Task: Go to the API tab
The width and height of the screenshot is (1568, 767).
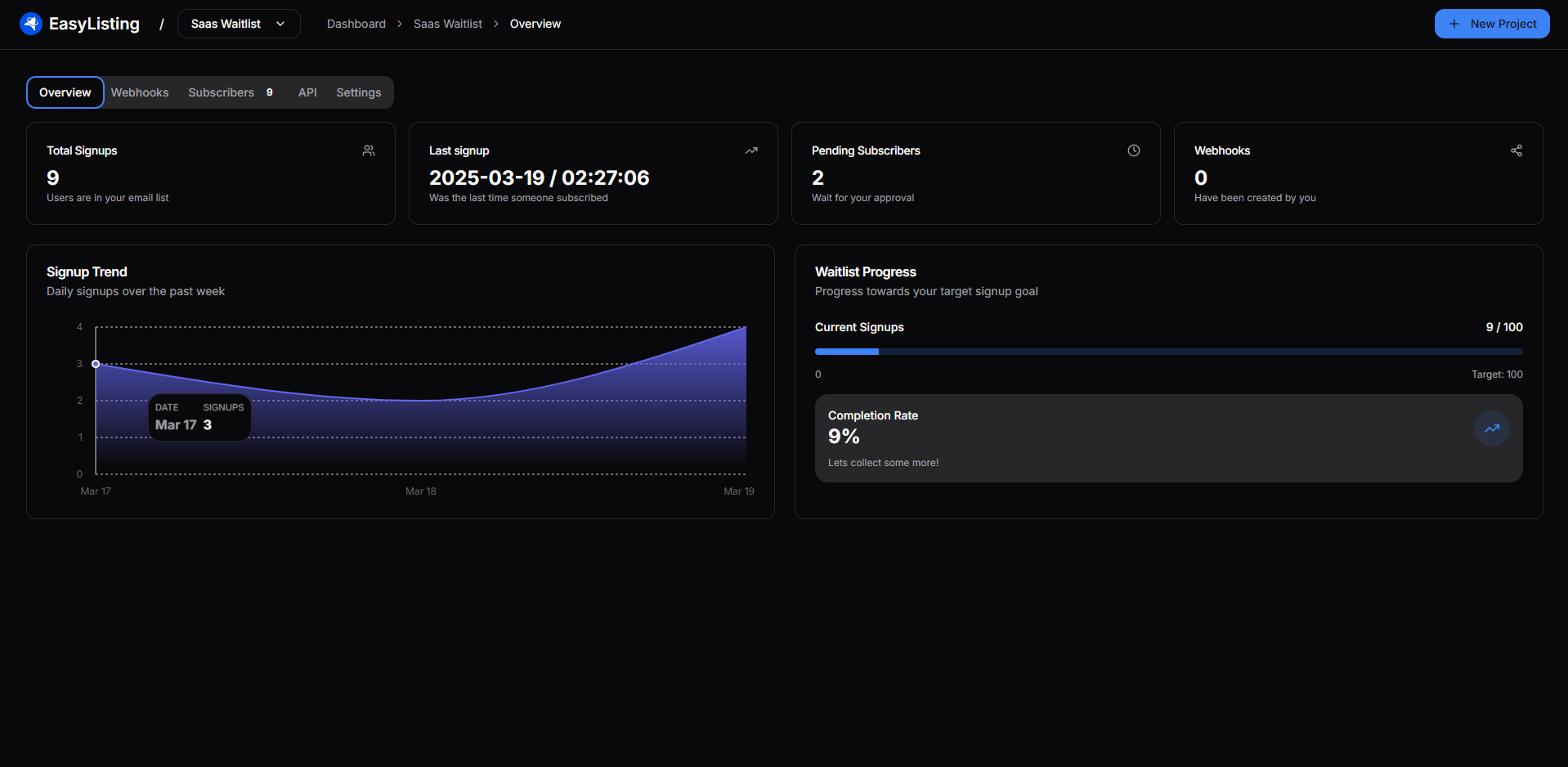Action: (x=307, y=92)
